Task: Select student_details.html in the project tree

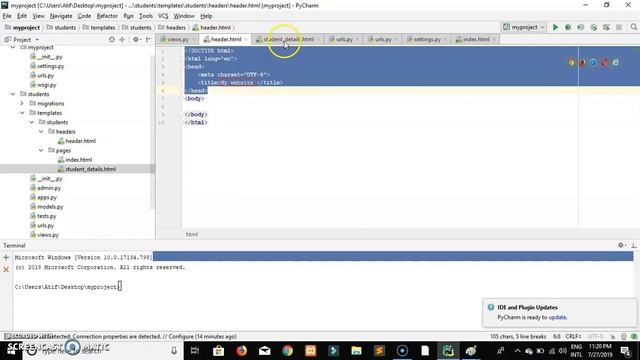Action: point(90,169)
